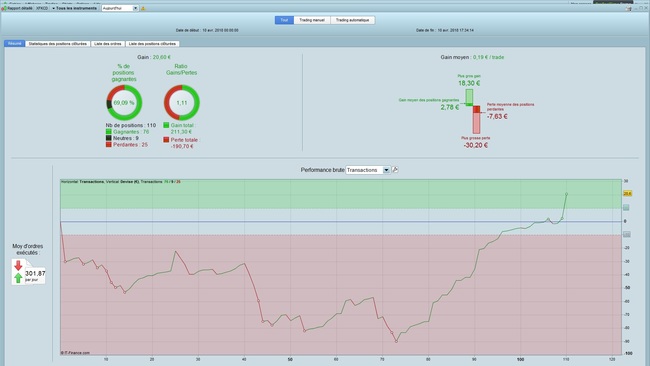Click the green Gagnantes legend swatch
The image size is (650, 366).
pyautogui.click(x=109, y=131)
